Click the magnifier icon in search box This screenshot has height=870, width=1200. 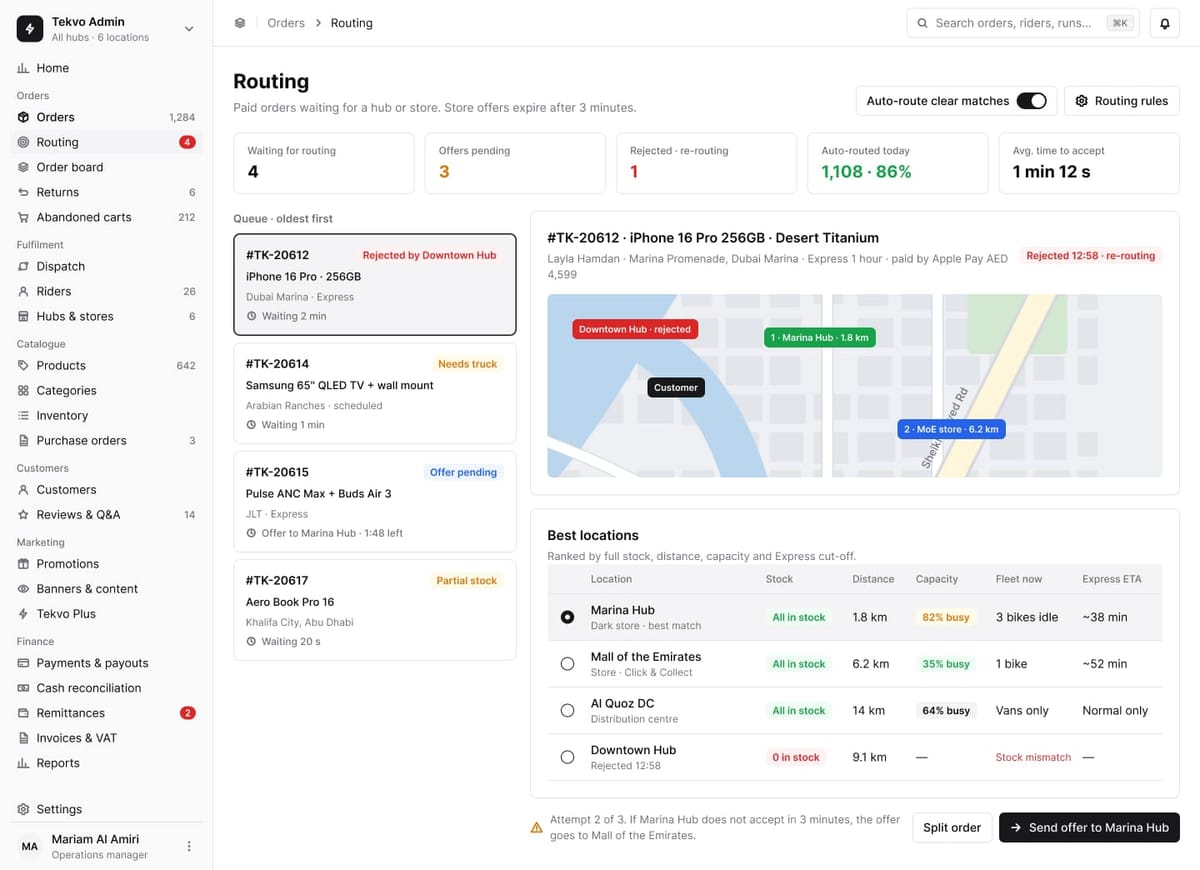(x=922, y=23)
